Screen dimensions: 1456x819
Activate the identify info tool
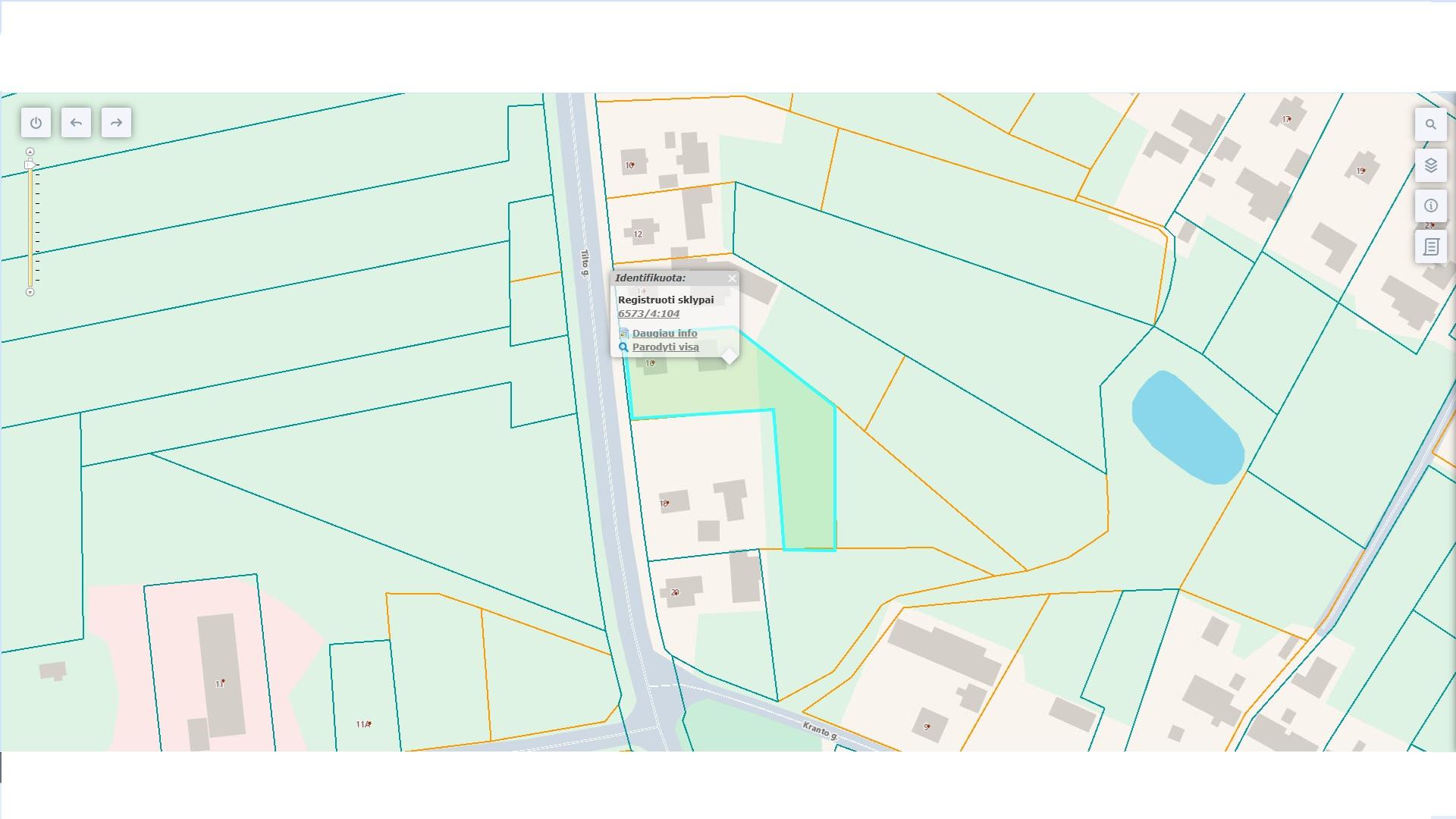(x=1430, y=206)
